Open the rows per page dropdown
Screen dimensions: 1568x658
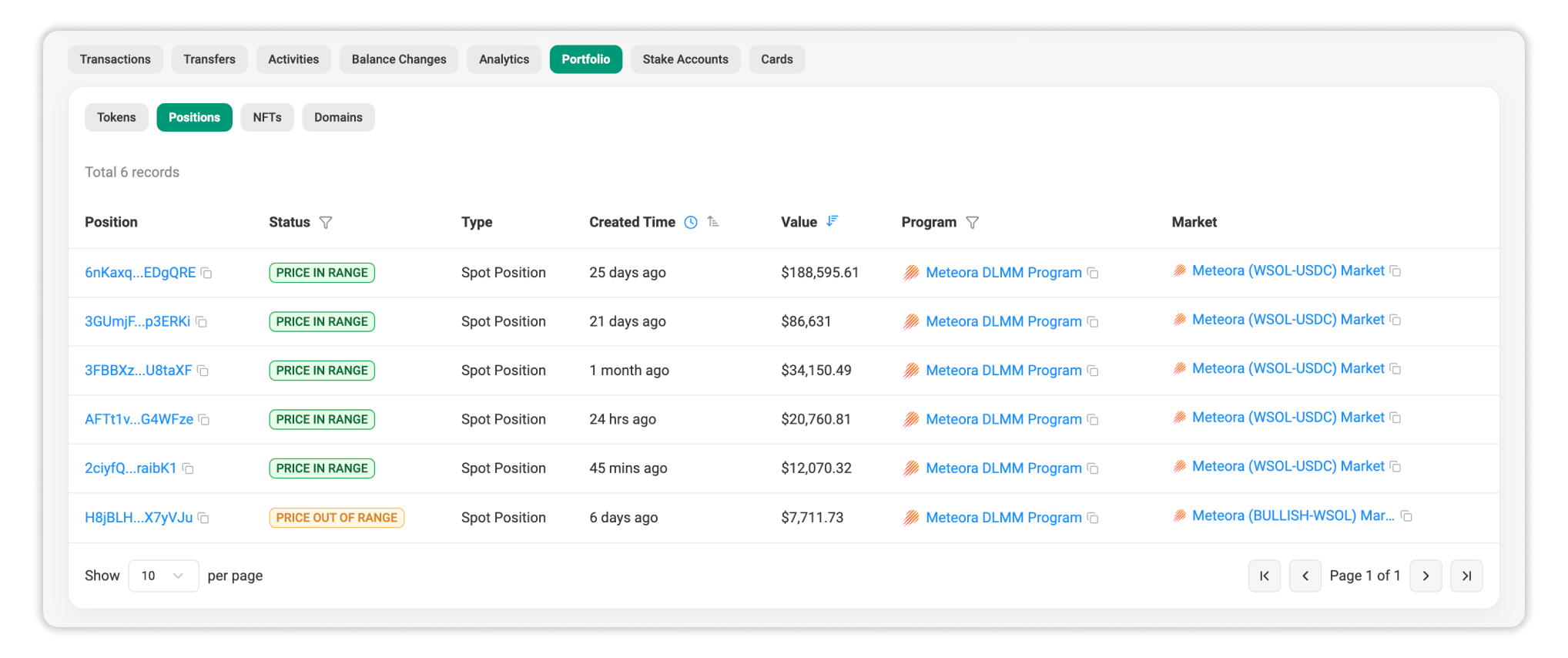tap(163, 576)
